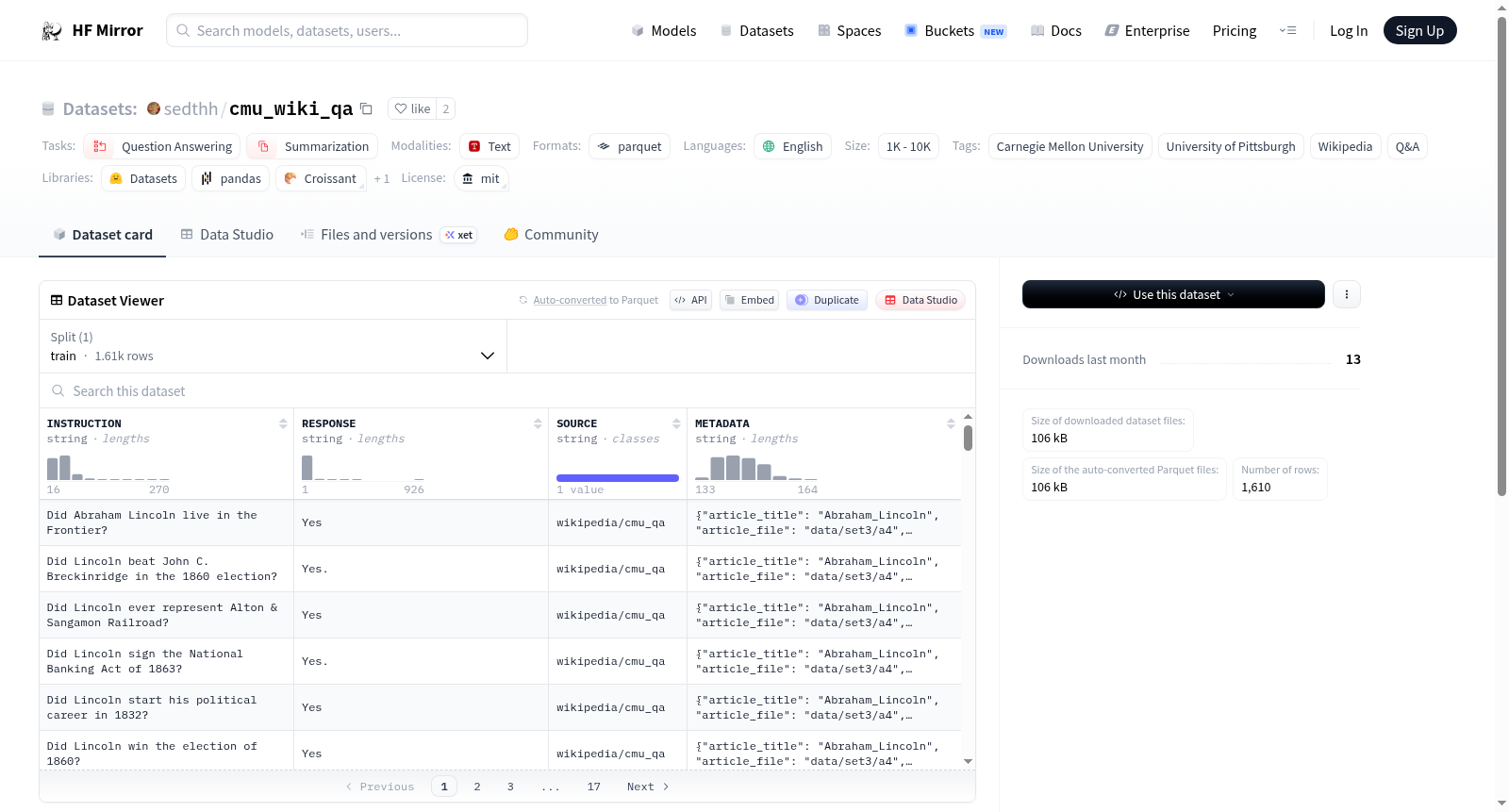Sort the RESPONSE column
The image size is (1509, 812).
pyautogui.click(x=538, y=423)
